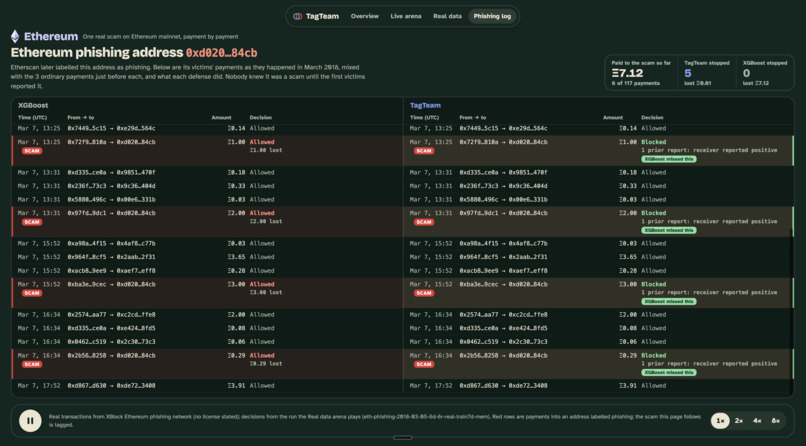
Task: Click XGBoost 'Allowed' decision on Ξ1.00 row
Action: pyautogui.click(x=262, y=142)
